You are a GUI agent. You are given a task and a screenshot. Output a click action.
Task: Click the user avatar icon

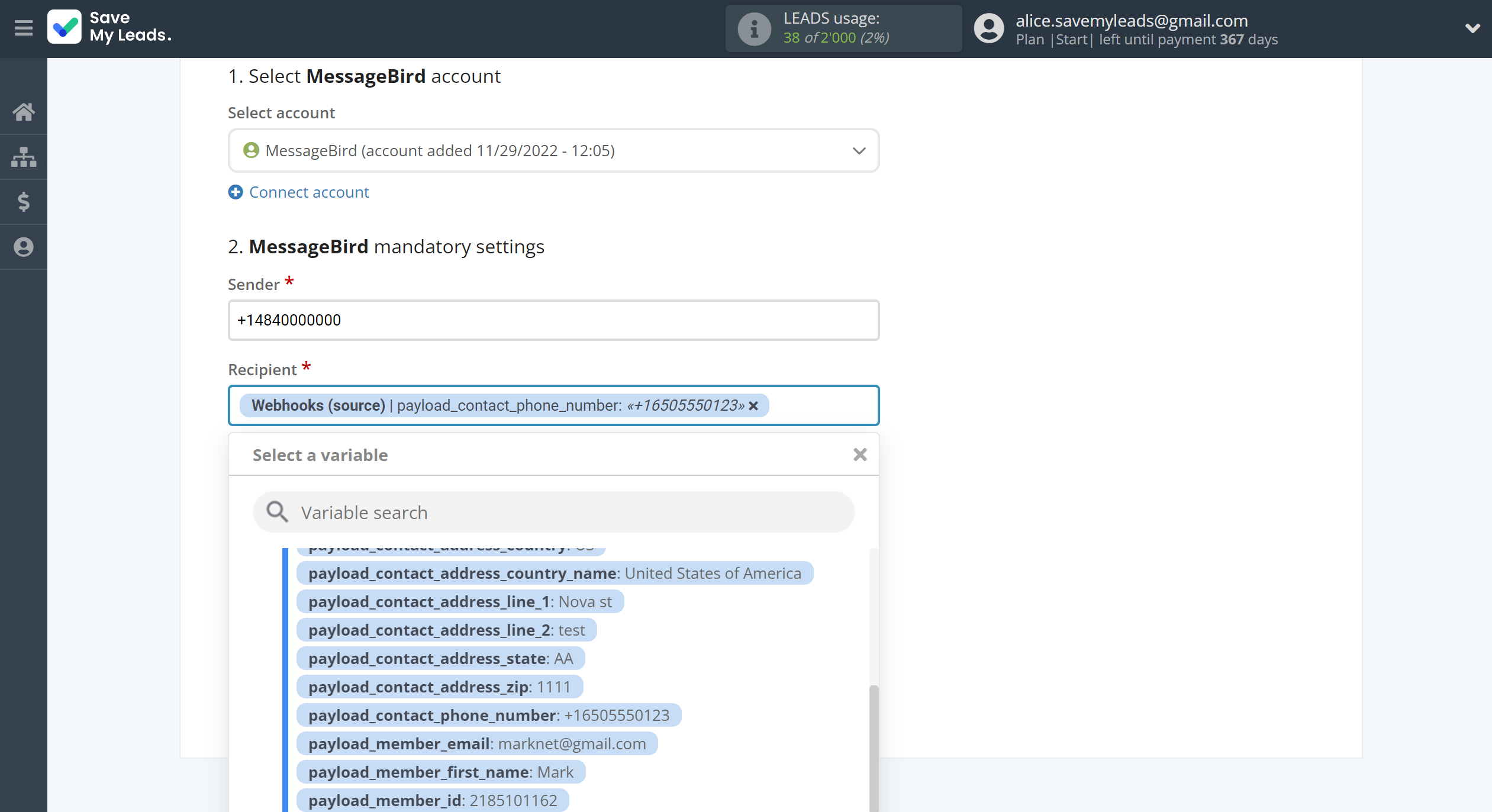pyautogui.click(x=989, y=28)
